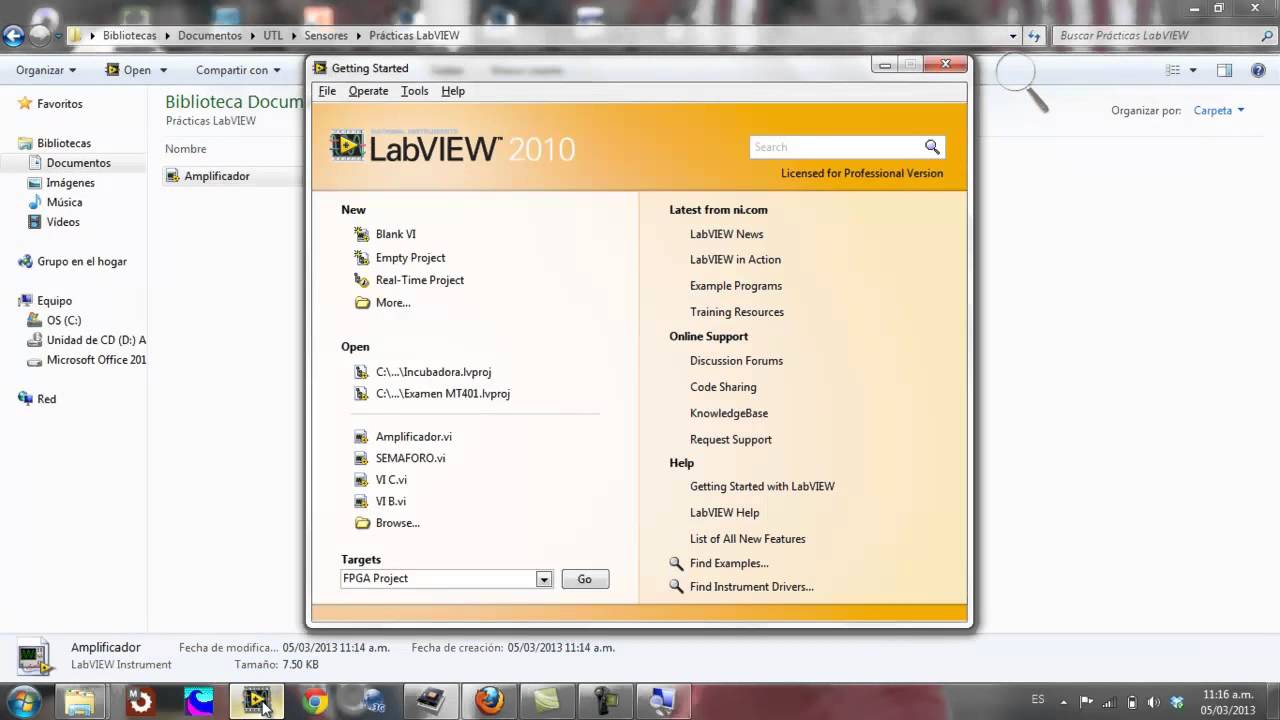Click the volume icon in system tray

click(1155, 701)
